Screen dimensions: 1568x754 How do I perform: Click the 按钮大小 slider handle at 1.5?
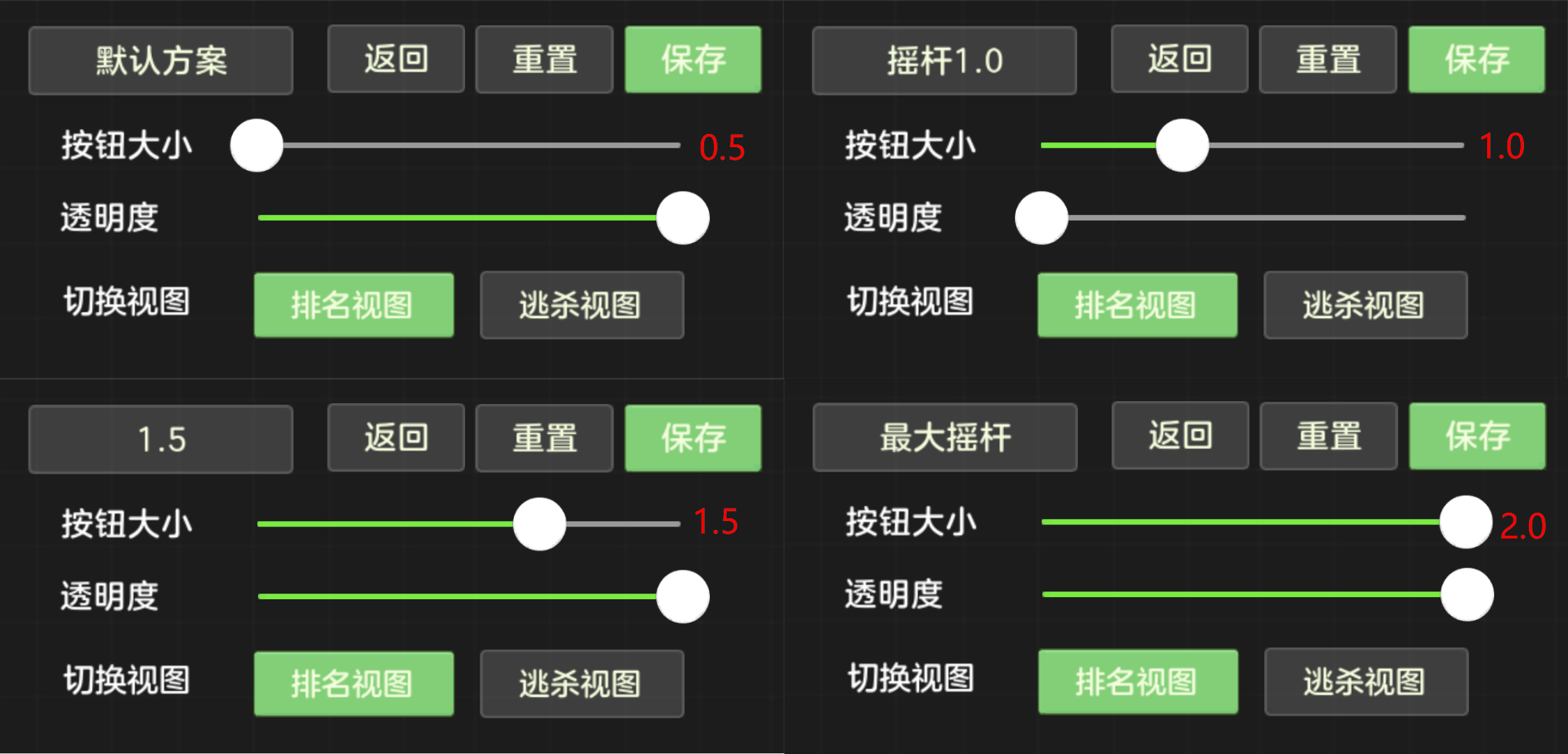coord(539,524)
